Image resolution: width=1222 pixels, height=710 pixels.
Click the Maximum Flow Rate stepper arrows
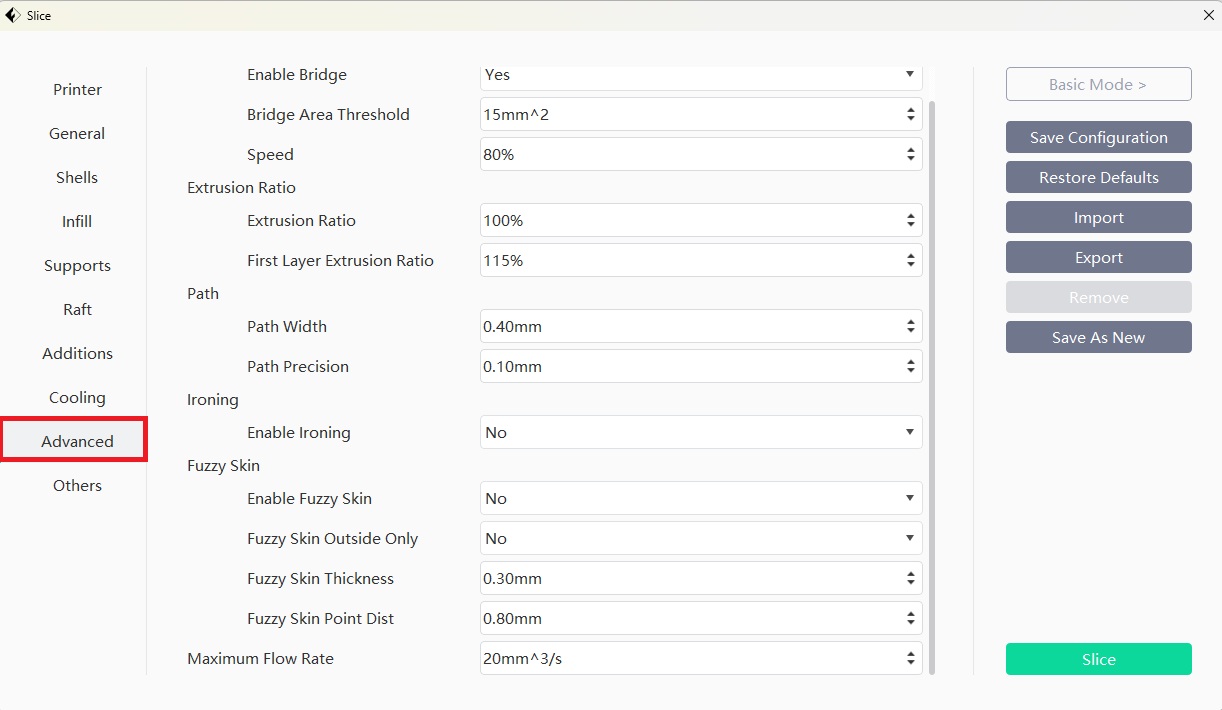click(910, 659)
